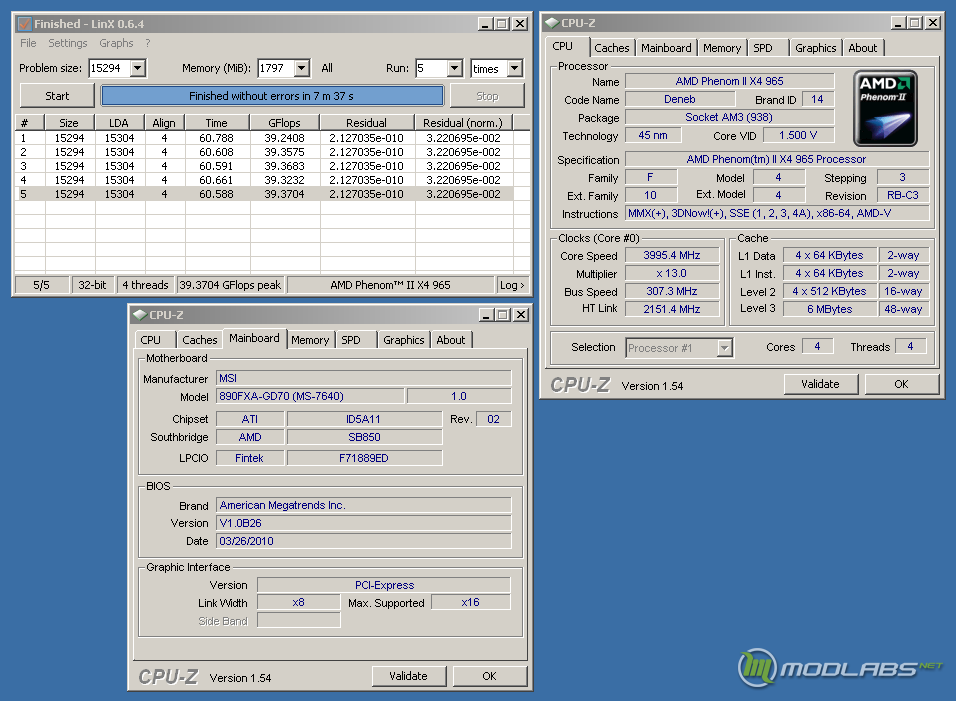Viewport: 956px width, 701px height.
Task: Click the V1.0B26 BIOS version field
Action: [x=364, y=523]
